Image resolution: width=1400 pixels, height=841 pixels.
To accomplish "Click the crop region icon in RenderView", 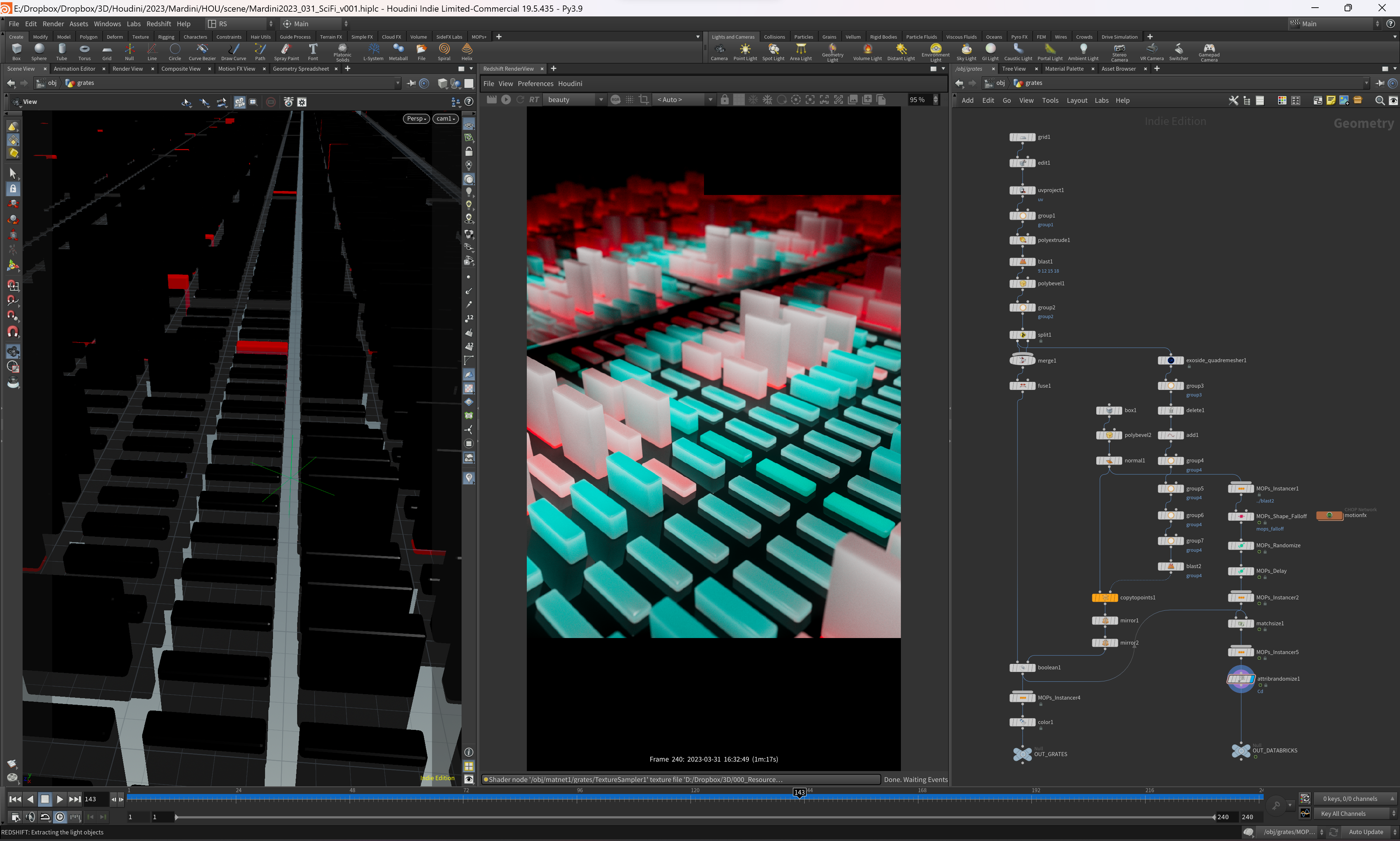I will (643, 99).
